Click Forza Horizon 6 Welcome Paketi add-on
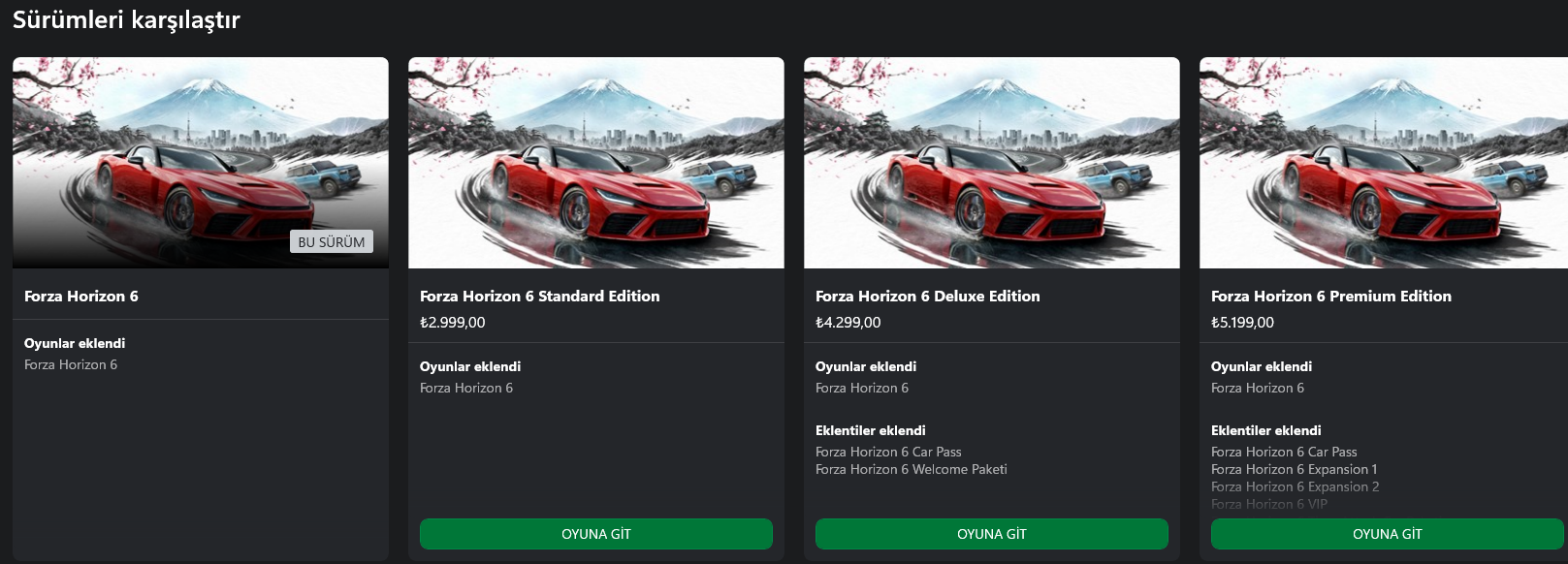The image size is (1568, 564). [x=911, y=470]
